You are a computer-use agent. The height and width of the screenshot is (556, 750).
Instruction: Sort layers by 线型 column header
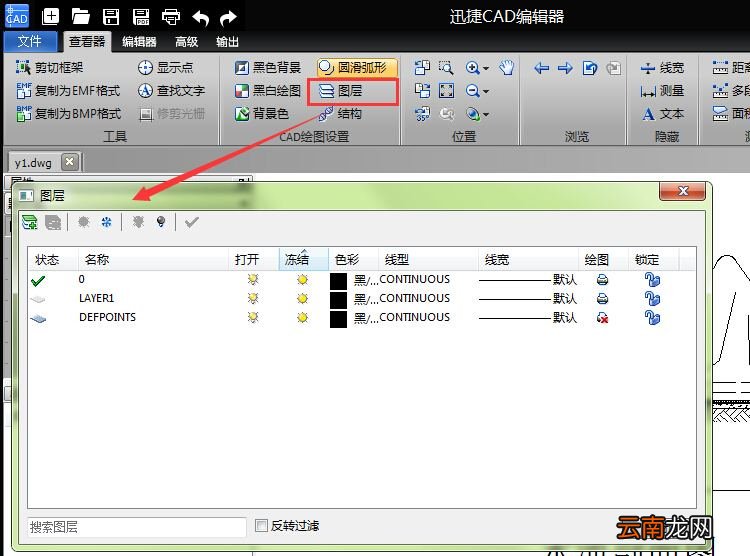tap(428, 259)
